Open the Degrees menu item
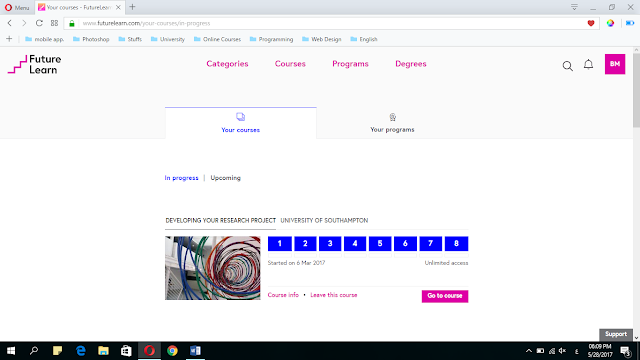 (x=411, y=64)
